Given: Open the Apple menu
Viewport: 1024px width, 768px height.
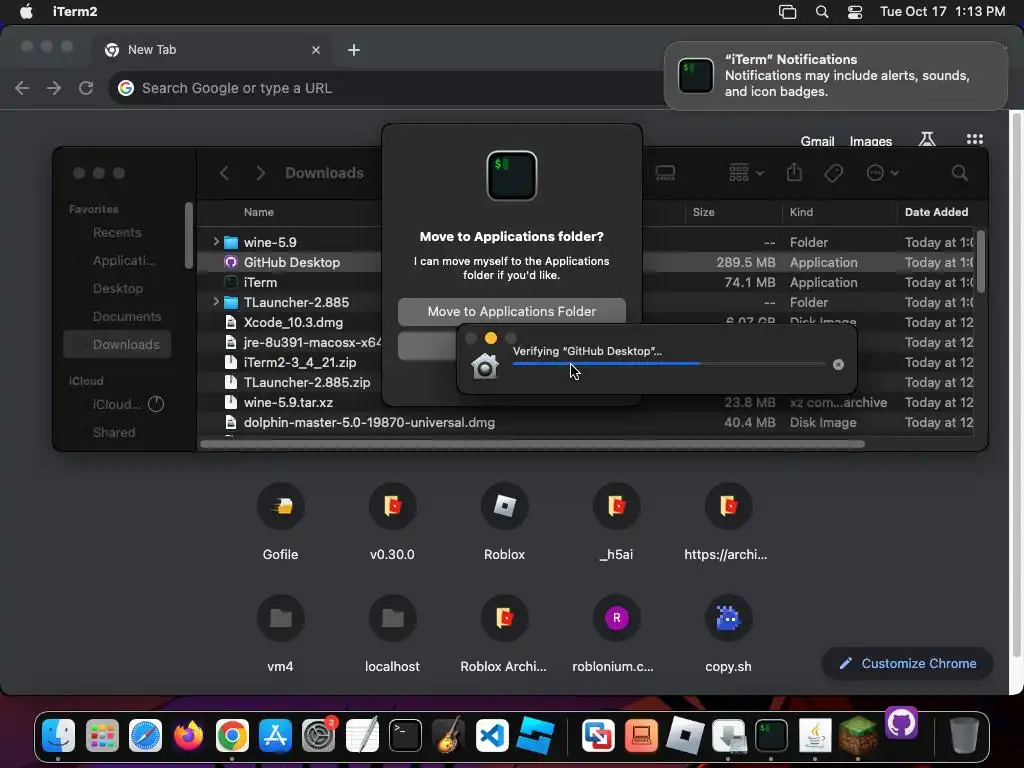Looking at the screenshot, I should (26, 12).
